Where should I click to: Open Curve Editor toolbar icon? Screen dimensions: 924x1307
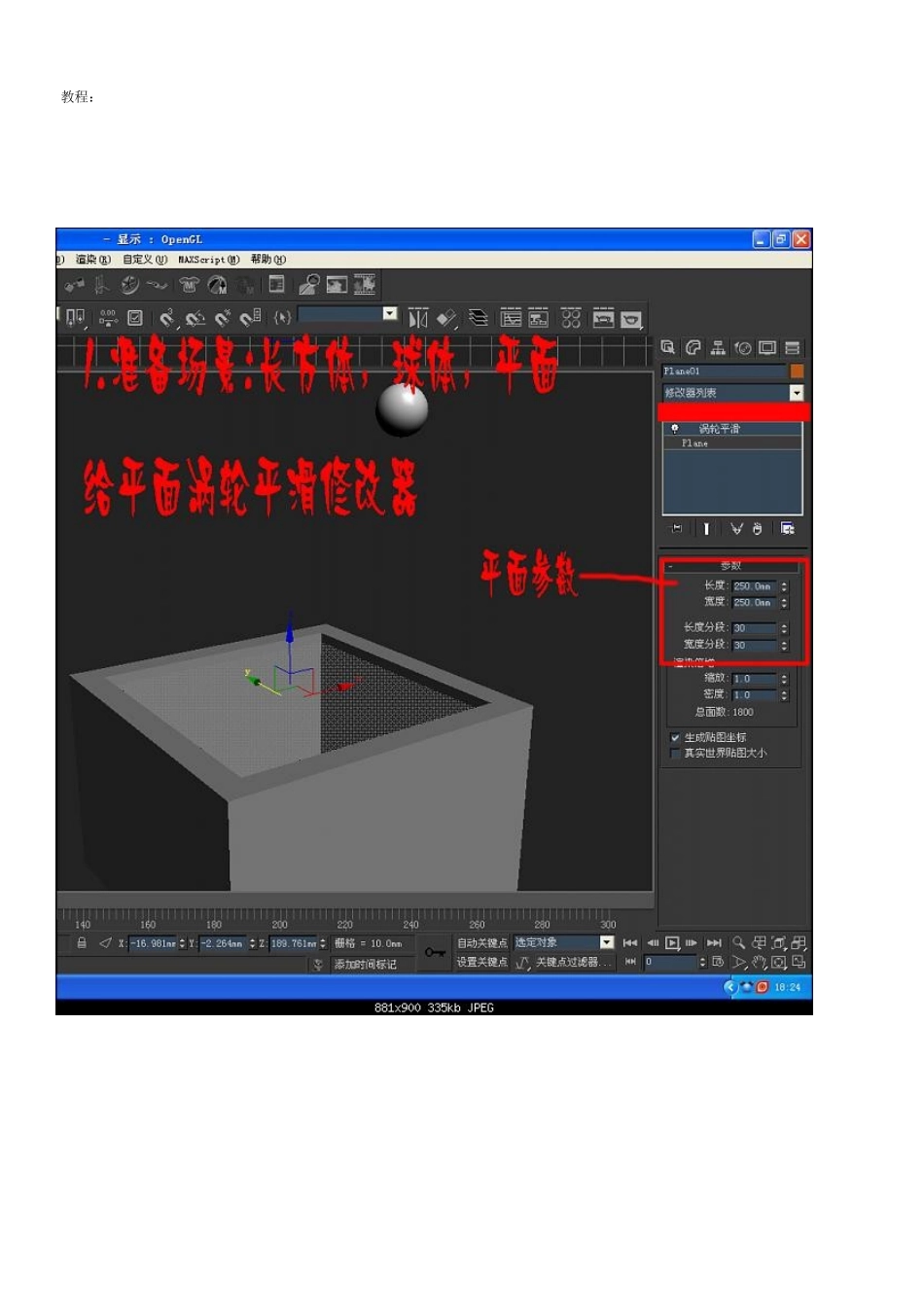click(512, 318)
